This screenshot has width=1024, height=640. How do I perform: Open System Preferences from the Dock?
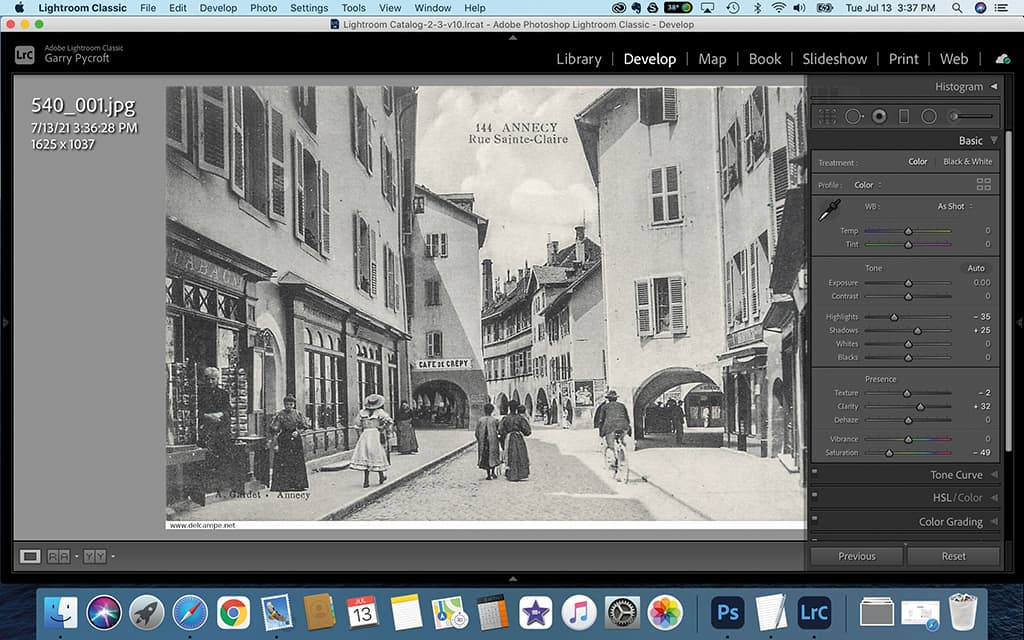[x=621, y=613]
